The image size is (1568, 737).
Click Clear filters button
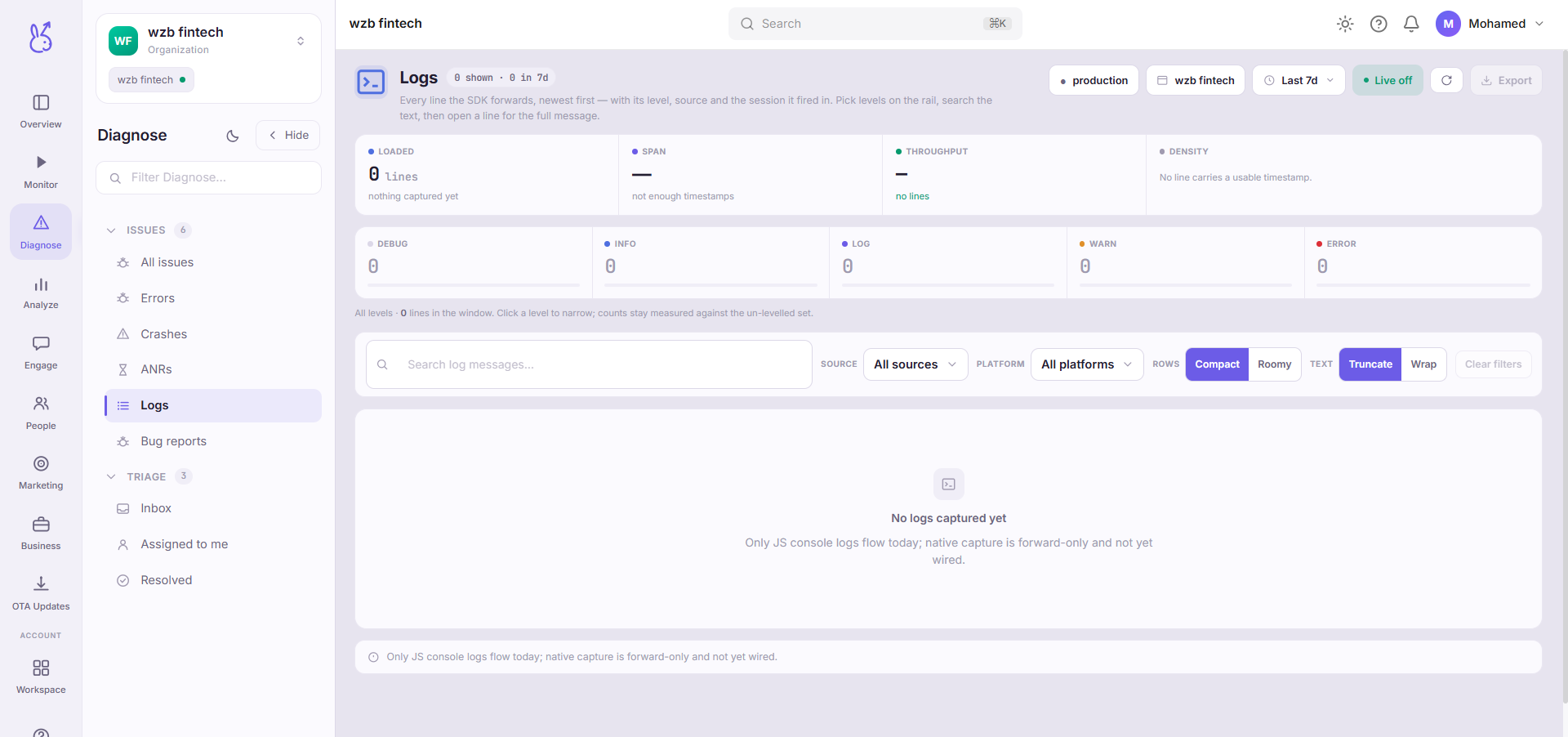click(x=1493, y=364)
